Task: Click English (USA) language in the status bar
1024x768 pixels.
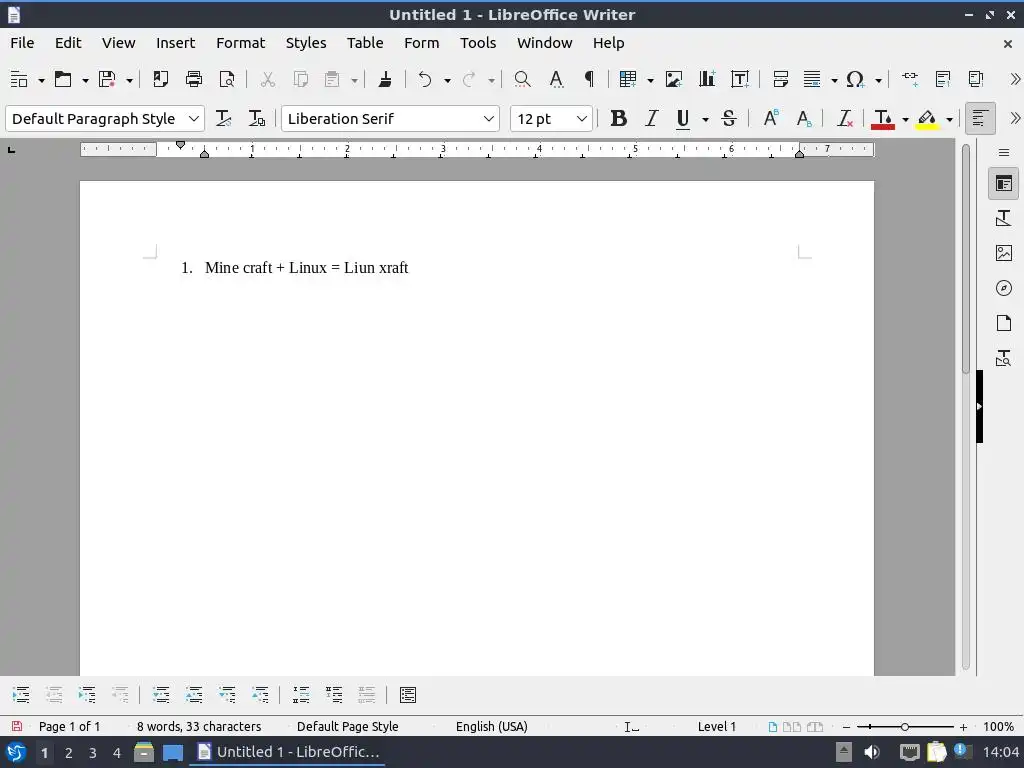Action: click(x=492, y=726)
